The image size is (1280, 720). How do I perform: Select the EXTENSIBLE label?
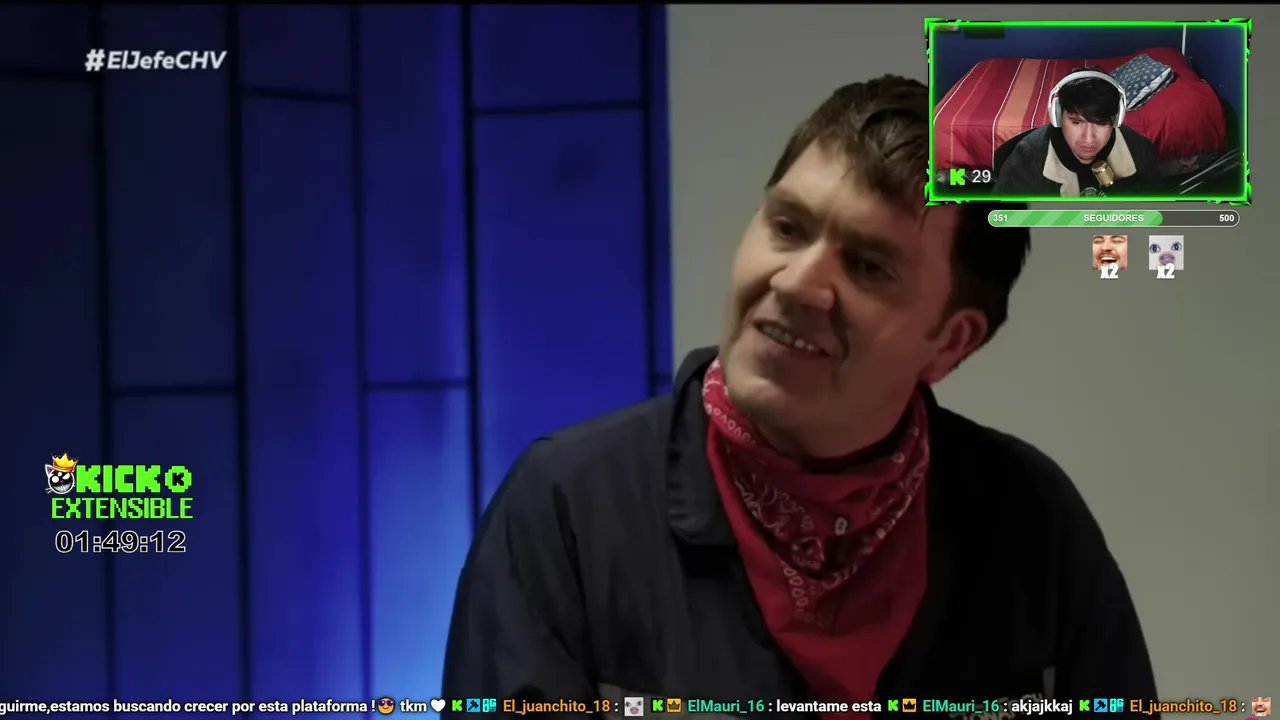pos(122,508)
